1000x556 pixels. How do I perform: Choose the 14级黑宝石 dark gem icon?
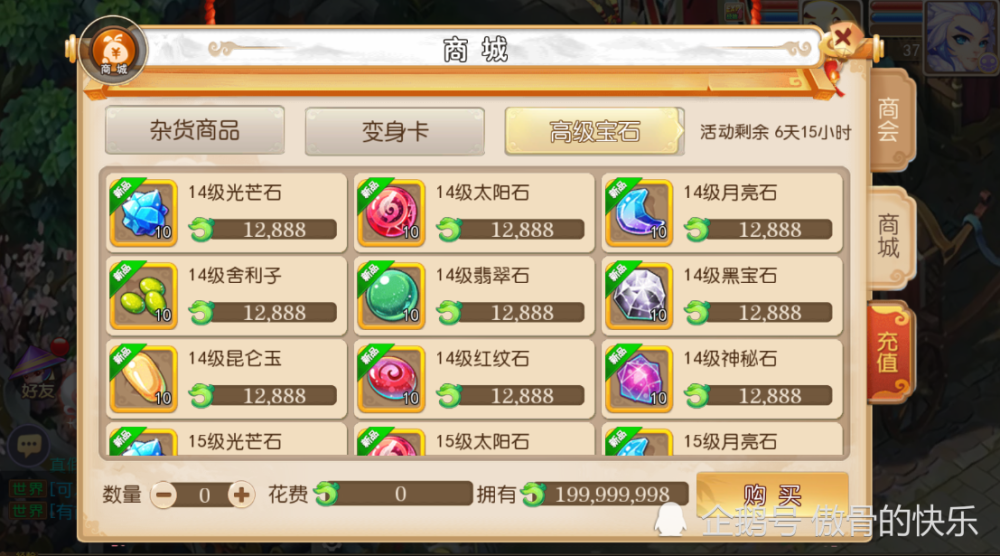click(x=638, y=296)
